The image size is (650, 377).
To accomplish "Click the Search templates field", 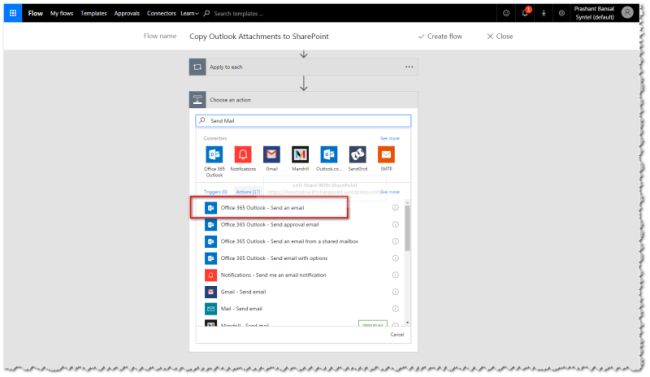I will coord(238,13).
